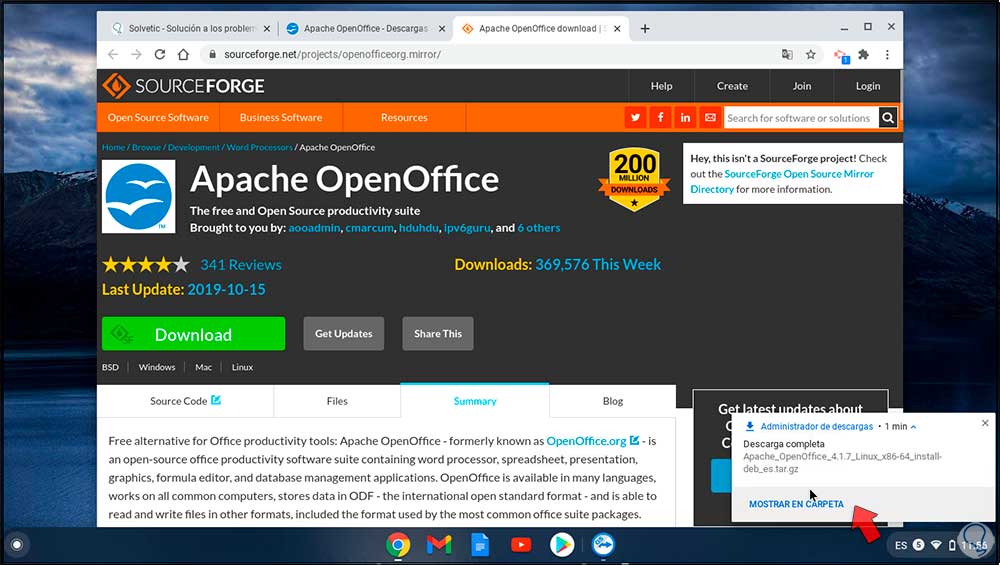1000x565 pixels.
Task: Collapse the download notification chevron
Action: (x=913, y=427)
